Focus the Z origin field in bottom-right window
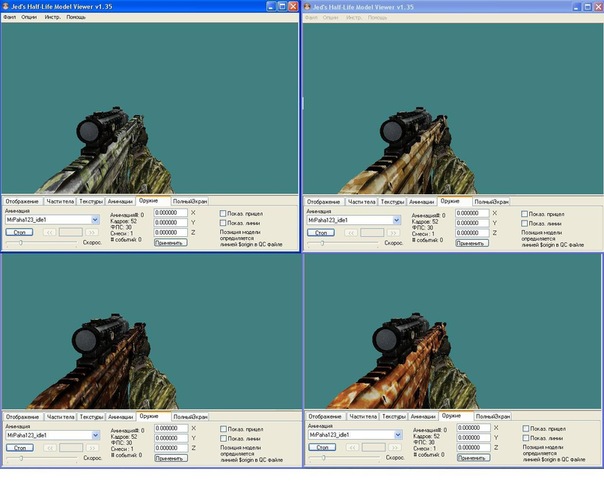Viewport: 604px width, 483px height. pyautogui.click(x=473, y=448)
